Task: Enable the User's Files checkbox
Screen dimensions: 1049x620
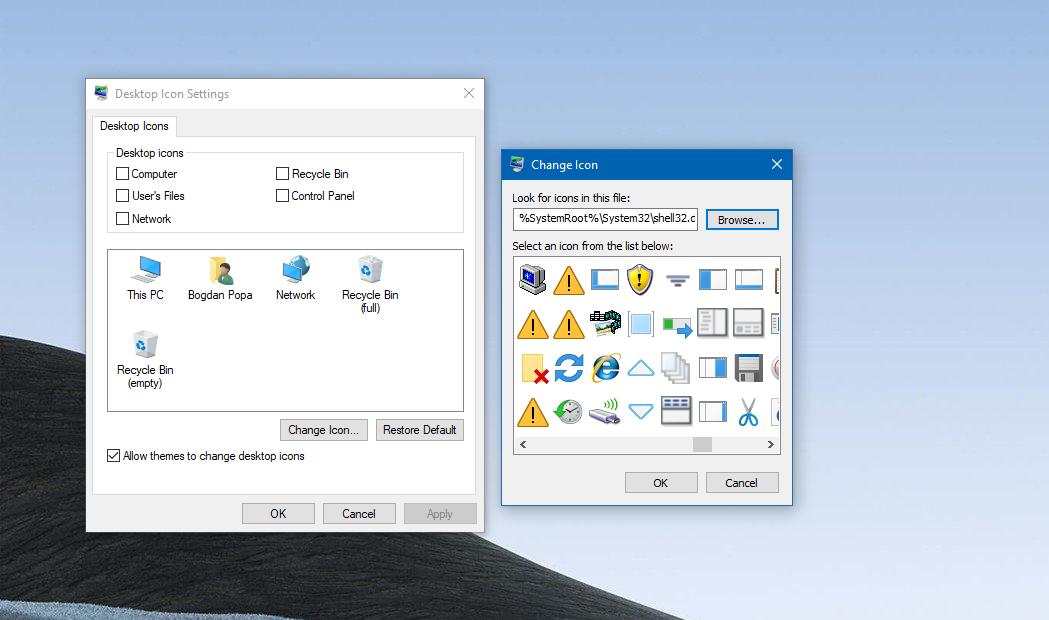Action: pyautogui.click(x=122, y=196)
